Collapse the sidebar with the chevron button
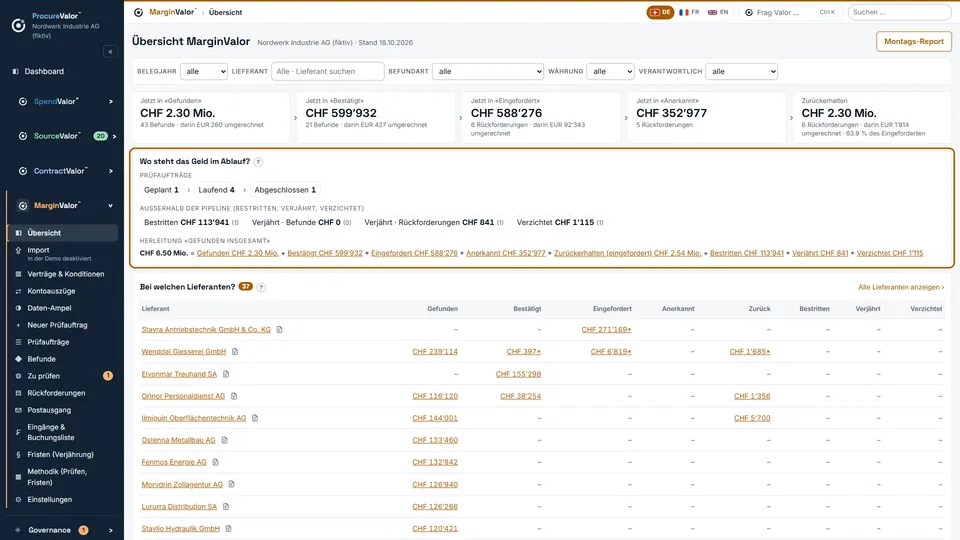Screen dimensions: 960x540 pyautogui.click(x=110, y=51)
